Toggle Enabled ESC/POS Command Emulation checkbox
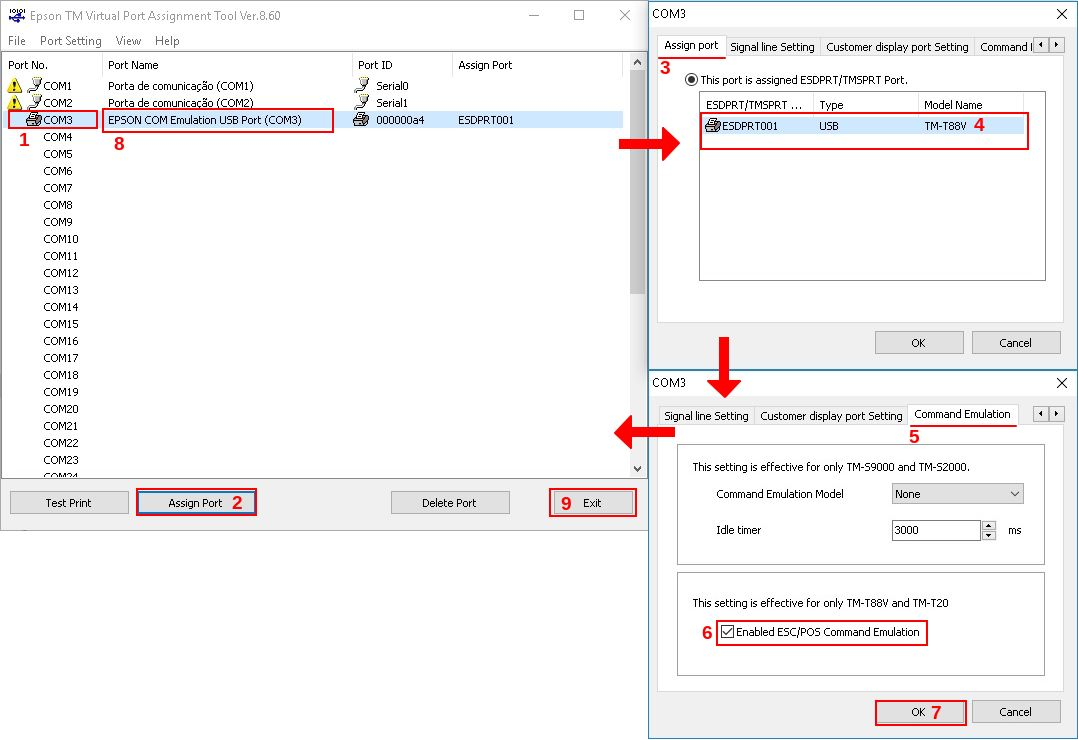1078x740 pixels. click(x=727, y=631)
